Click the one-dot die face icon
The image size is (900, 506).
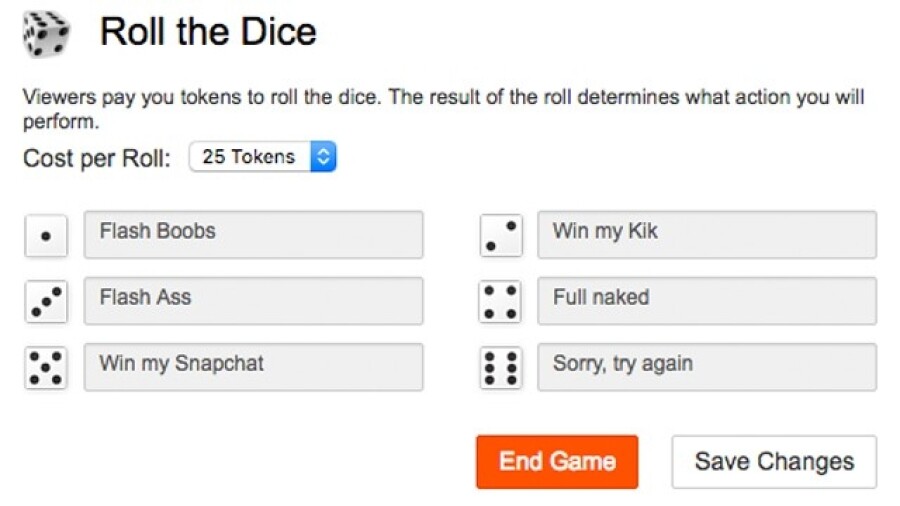46,236
